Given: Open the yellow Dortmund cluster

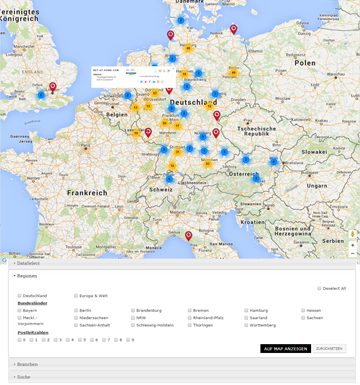Looking at the screenshot, I should (x=155, y=93).
